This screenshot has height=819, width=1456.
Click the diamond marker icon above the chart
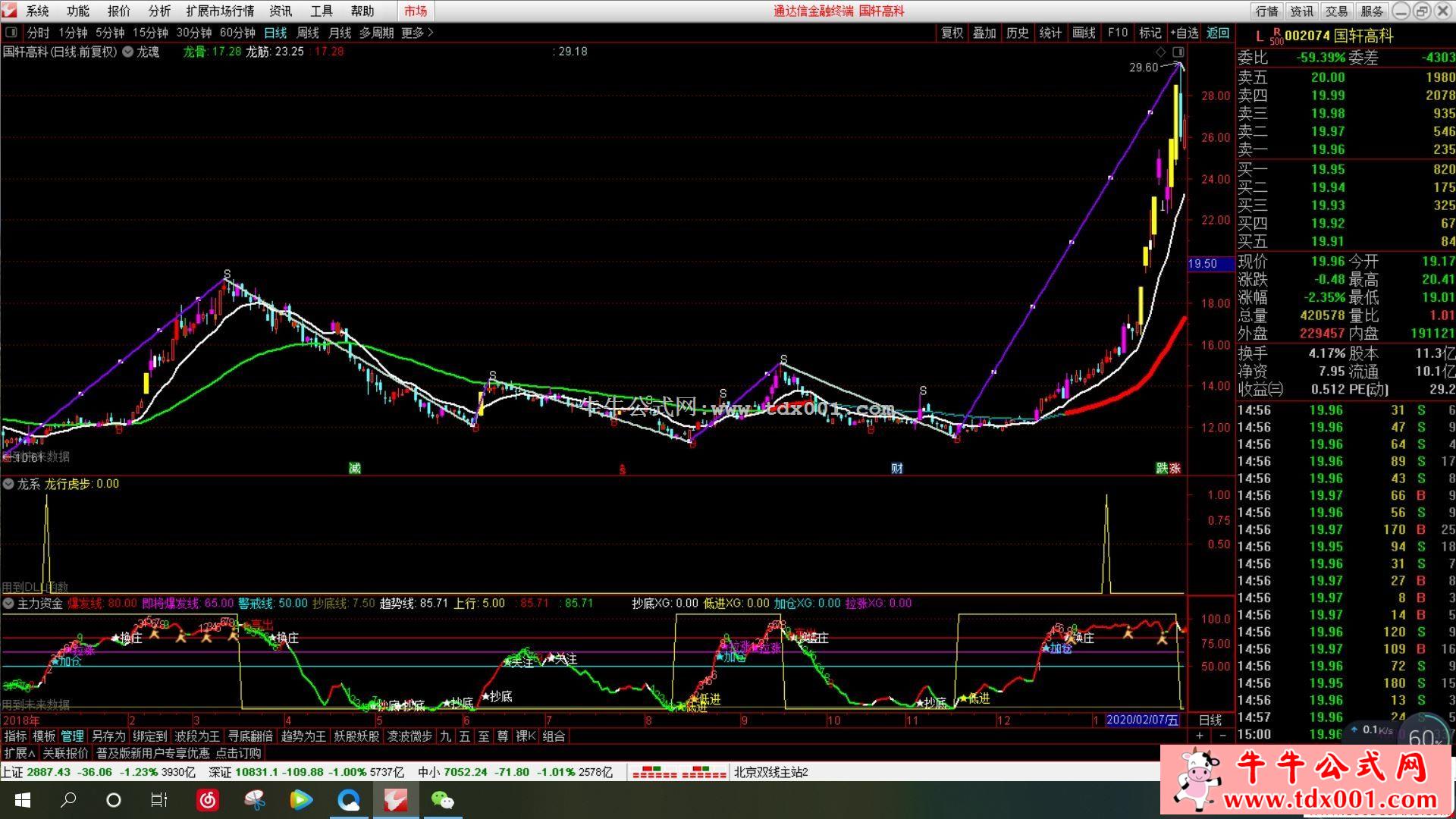[x=1160, y=52]
